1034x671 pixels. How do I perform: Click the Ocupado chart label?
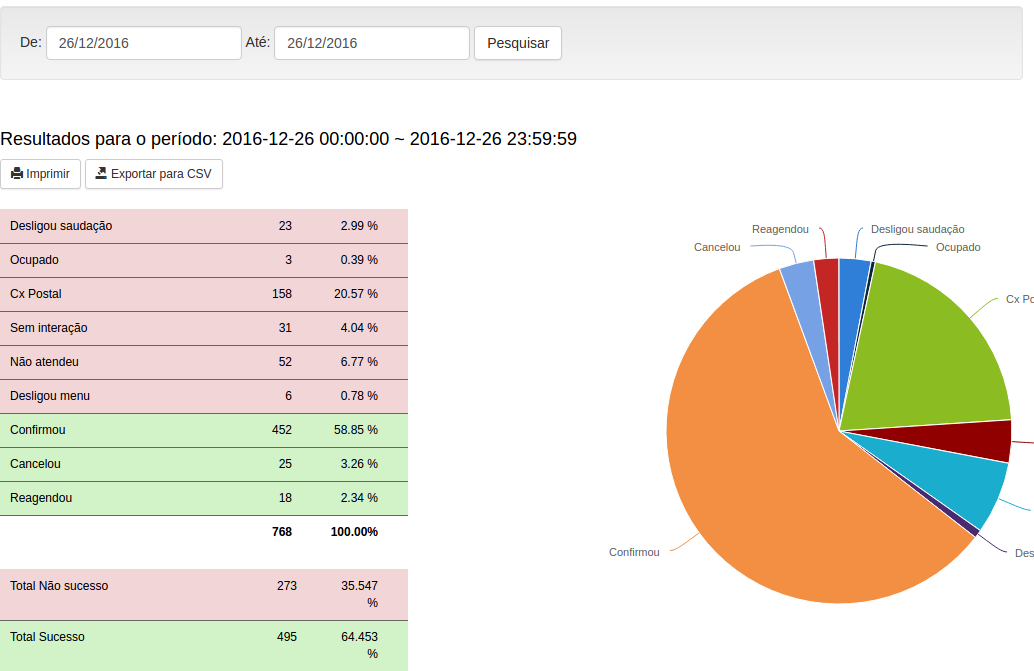(x=957, y=247)
